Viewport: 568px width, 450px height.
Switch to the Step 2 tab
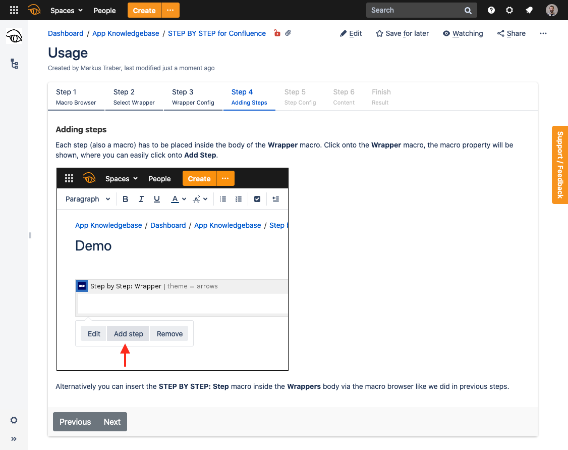coord(134,97)
